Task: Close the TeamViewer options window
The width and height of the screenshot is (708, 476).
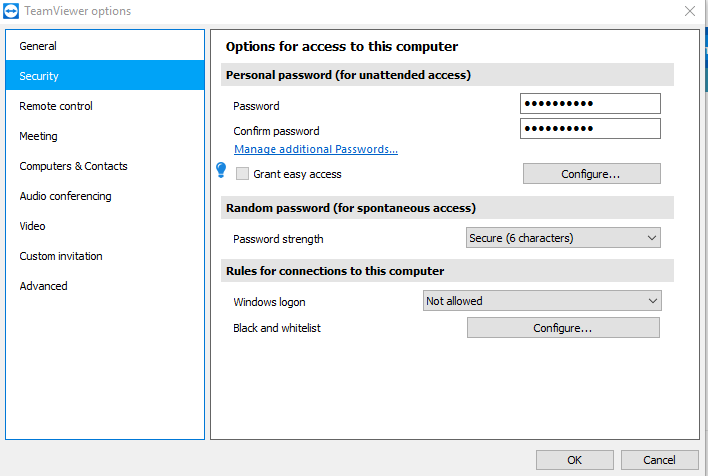Action: [689, 11]
